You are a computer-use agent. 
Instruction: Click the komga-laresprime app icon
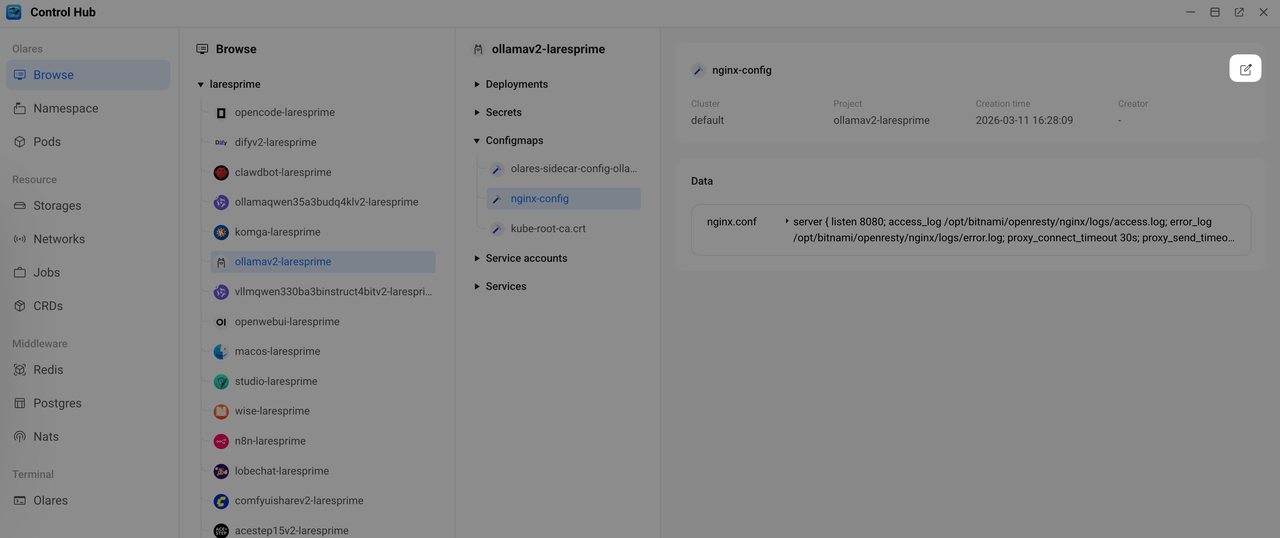(x=221, y=232)
